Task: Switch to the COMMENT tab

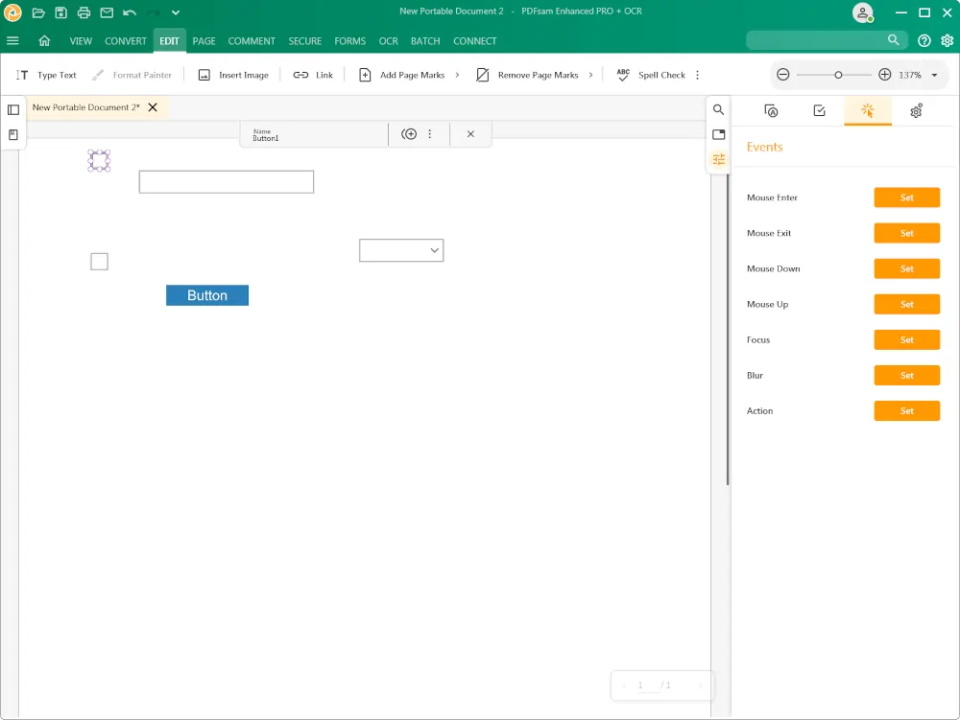Action: 252,41
